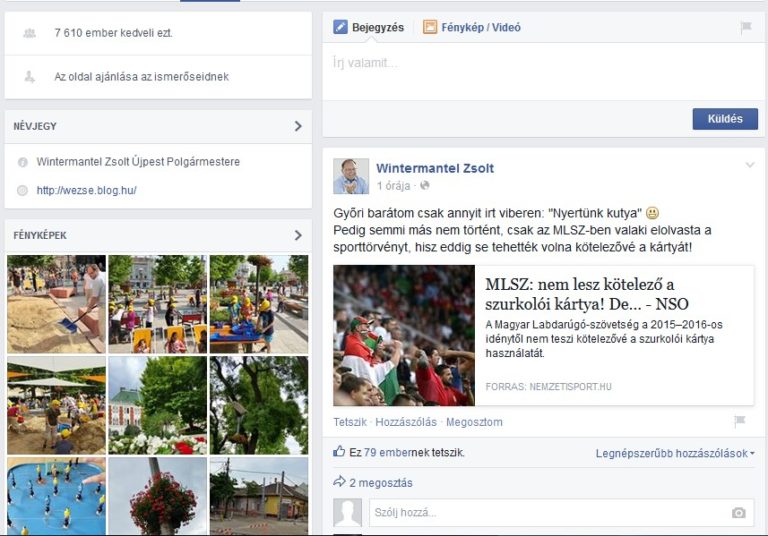Open photo of birdhouse in tree
This screenshot has width=768, height=536.
point(259,405)
